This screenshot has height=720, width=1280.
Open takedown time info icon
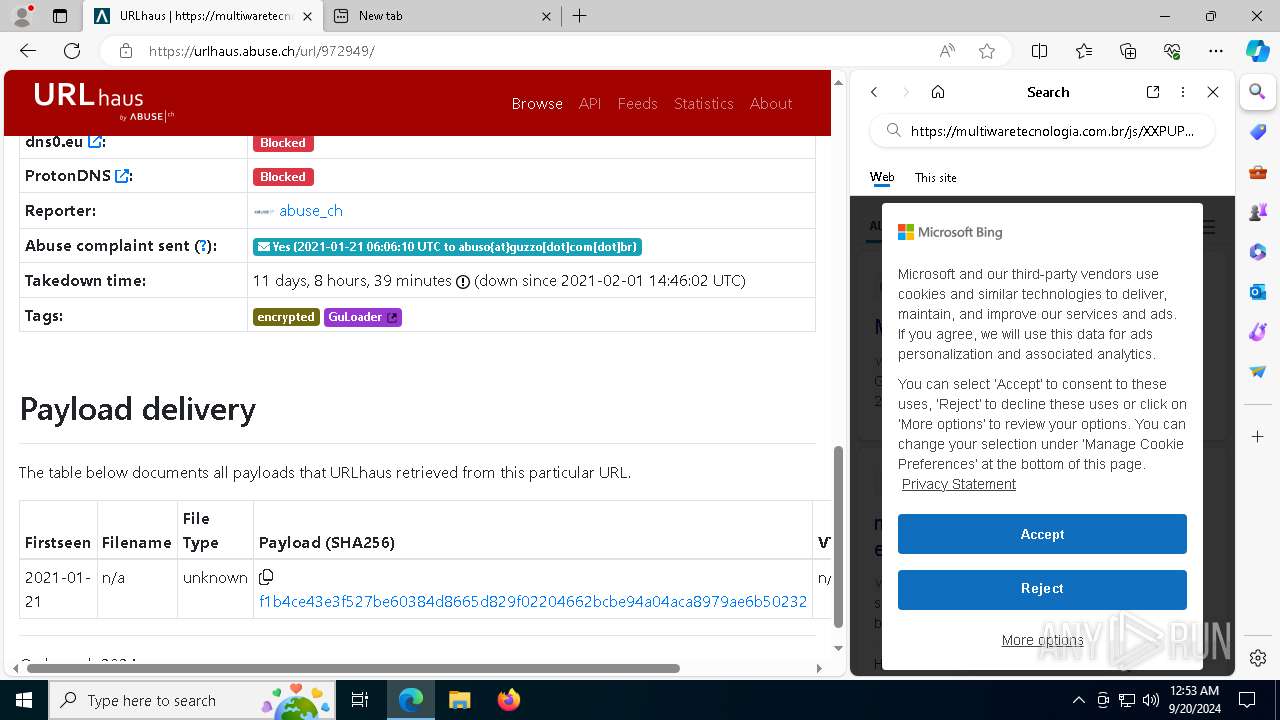[463, 282]
